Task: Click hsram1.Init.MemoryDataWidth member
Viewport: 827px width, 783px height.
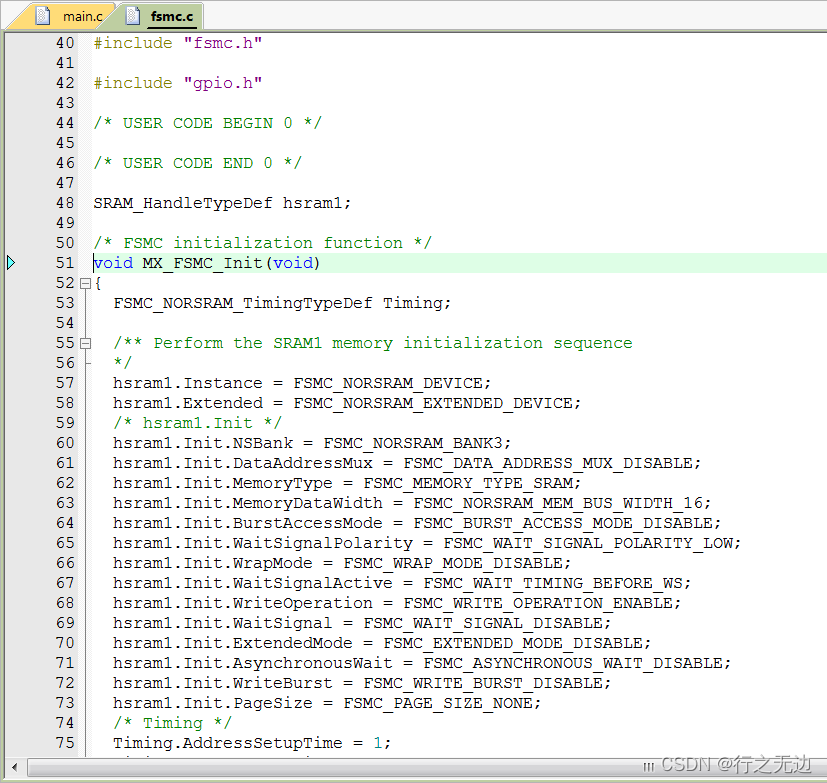Action: (247, 504)
